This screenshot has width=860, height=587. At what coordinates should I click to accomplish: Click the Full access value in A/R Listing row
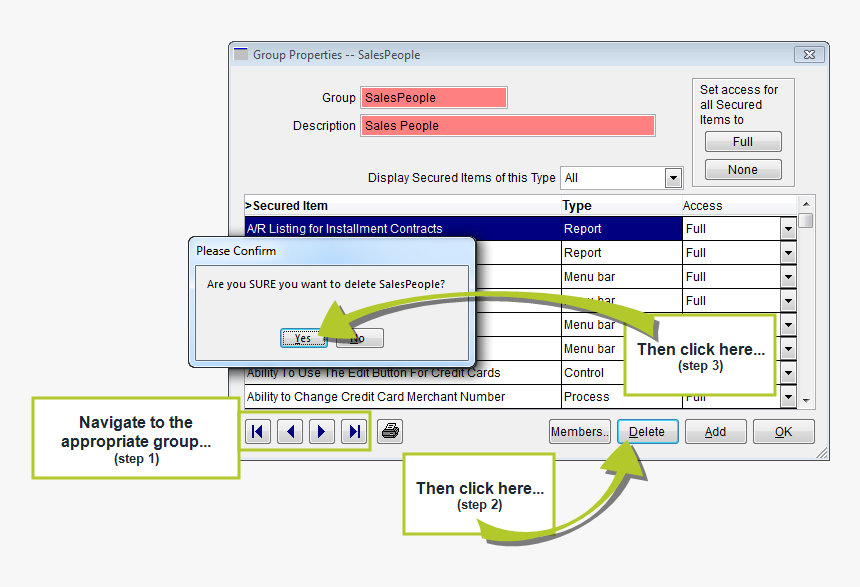(732, 229)
